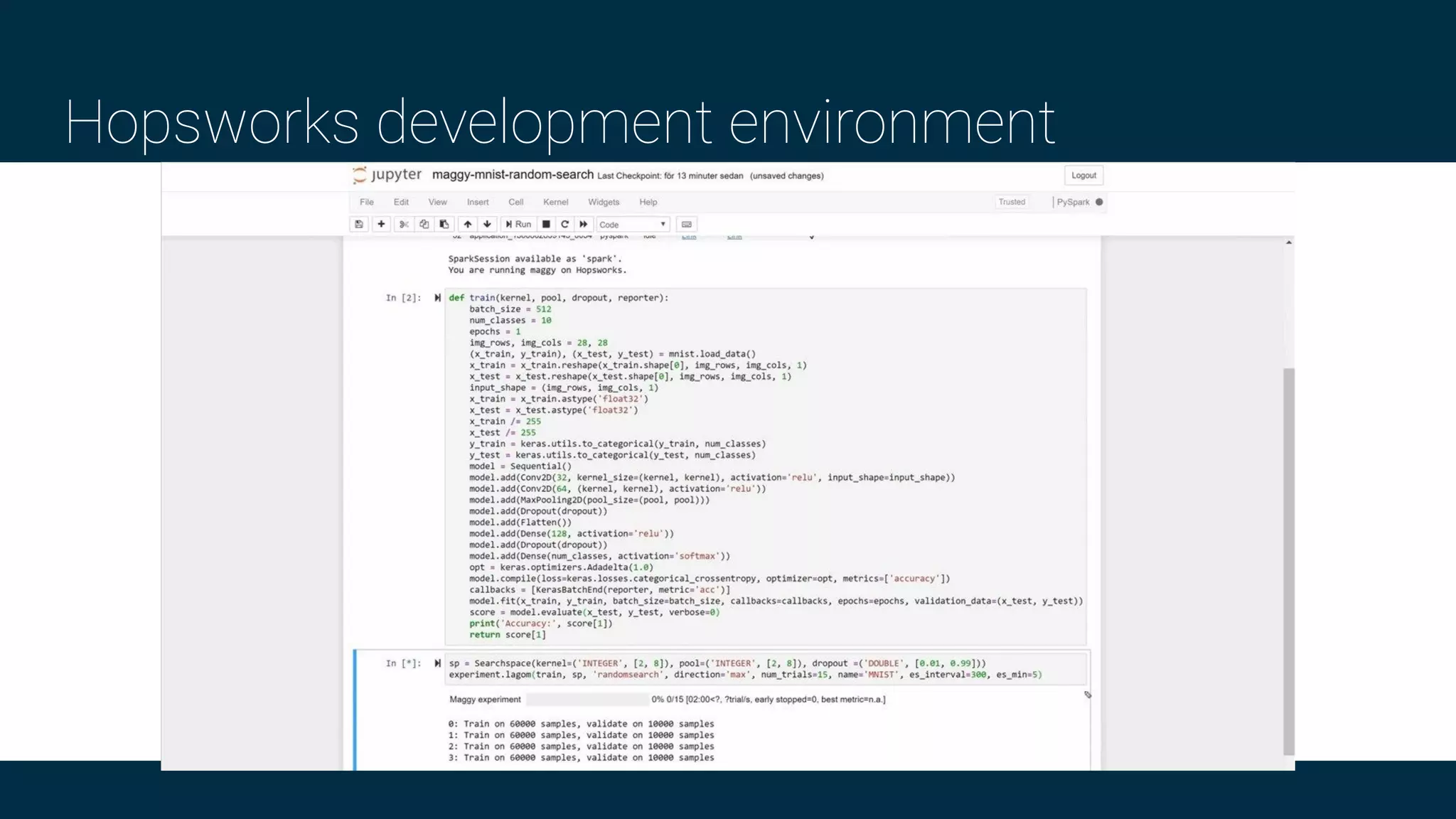Click 'You are running maggy on Hopsworks' output

[537, 270]
